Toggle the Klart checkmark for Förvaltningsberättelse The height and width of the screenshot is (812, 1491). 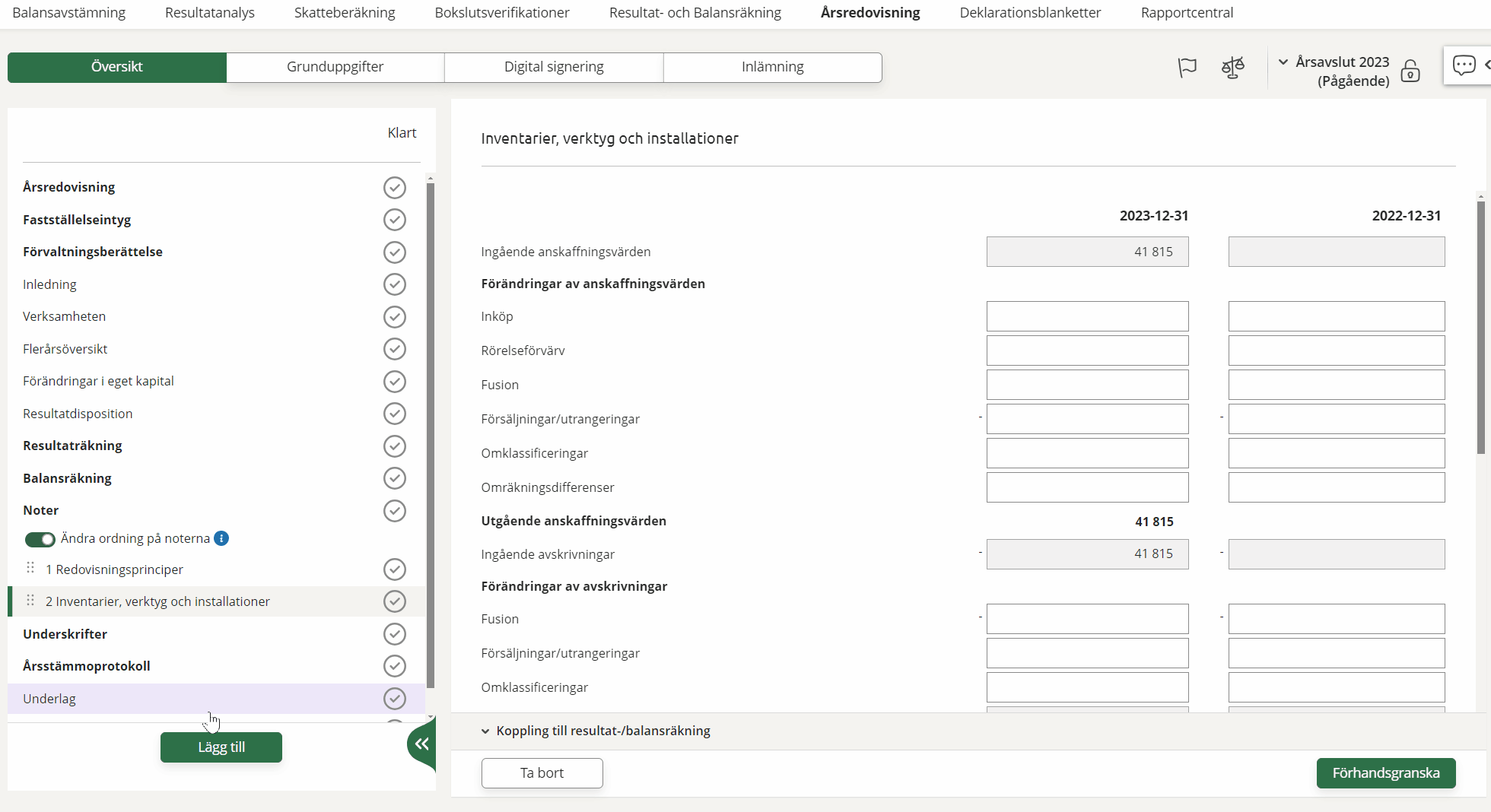(394, 252)
